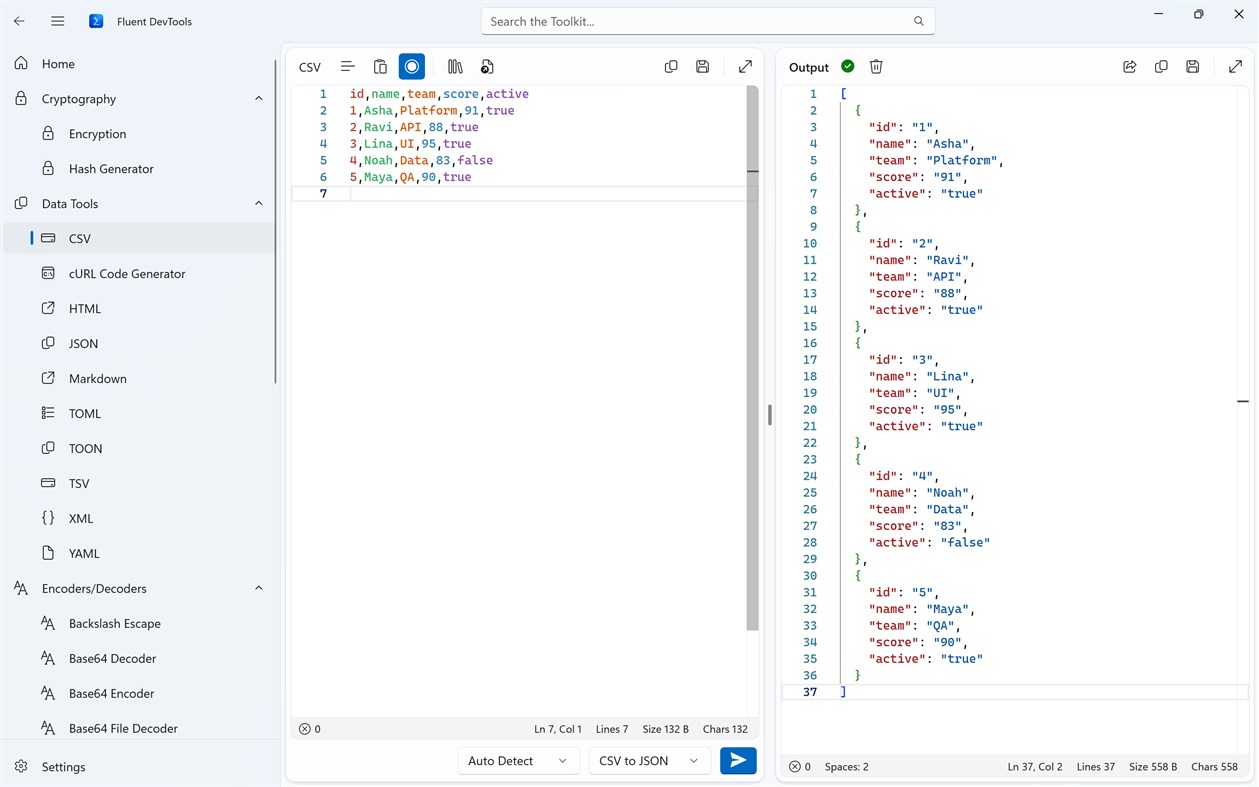Open the JSON tool
This screenshot has height=787, width=1259.
(140, 344)
